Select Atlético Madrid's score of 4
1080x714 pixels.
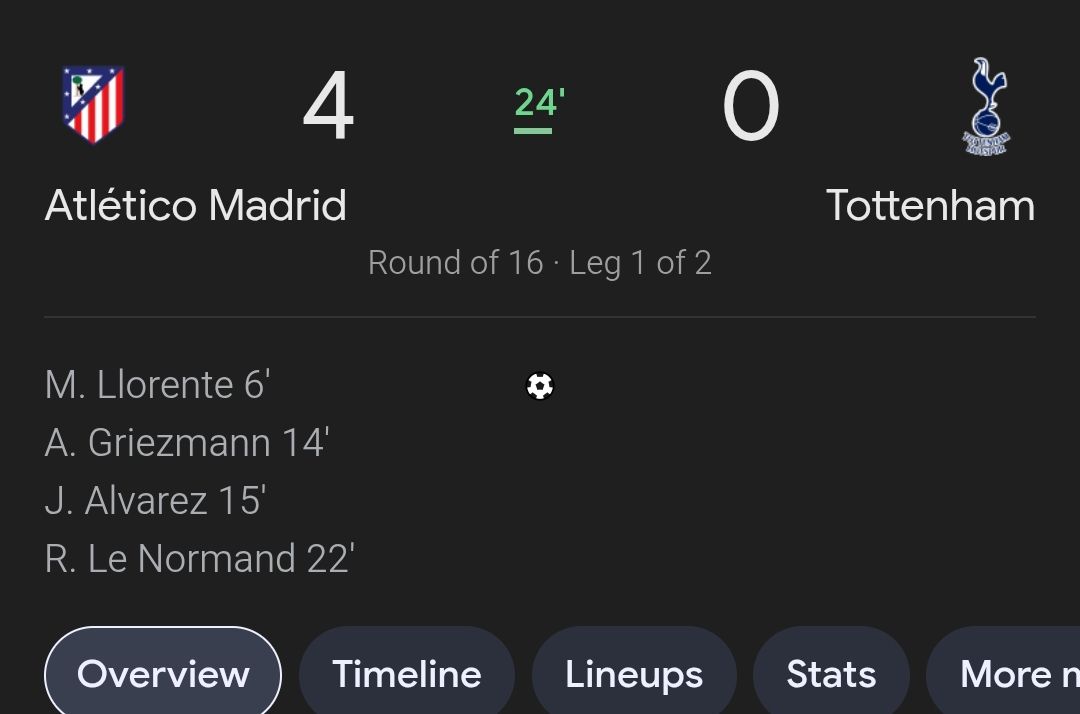pyautogui.click(x=328, y=107)
